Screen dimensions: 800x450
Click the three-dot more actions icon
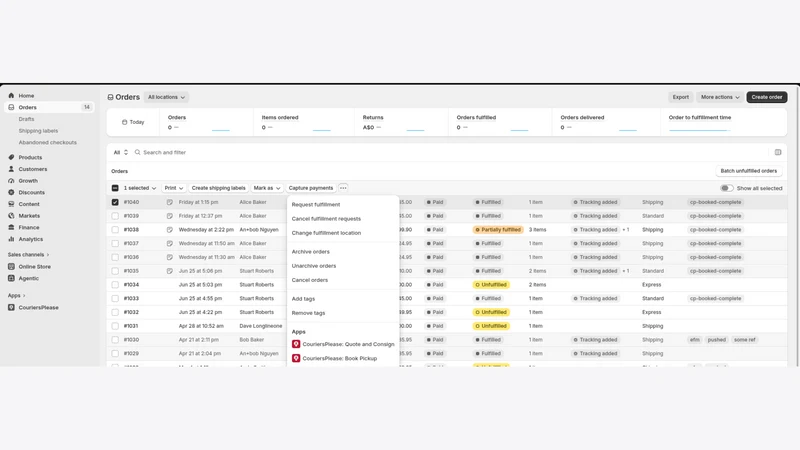coord(343,188)
